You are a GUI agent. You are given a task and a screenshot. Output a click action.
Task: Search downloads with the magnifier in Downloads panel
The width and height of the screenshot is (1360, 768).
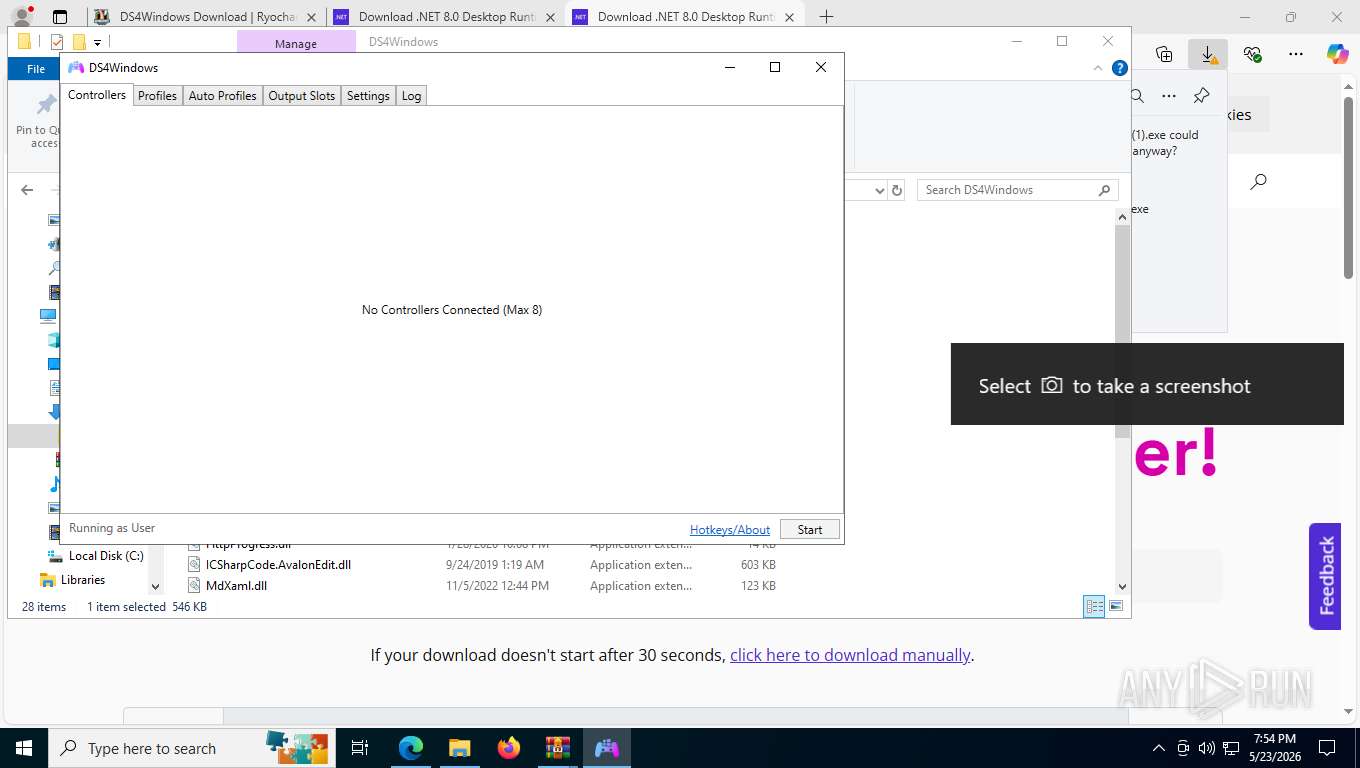1138,96
